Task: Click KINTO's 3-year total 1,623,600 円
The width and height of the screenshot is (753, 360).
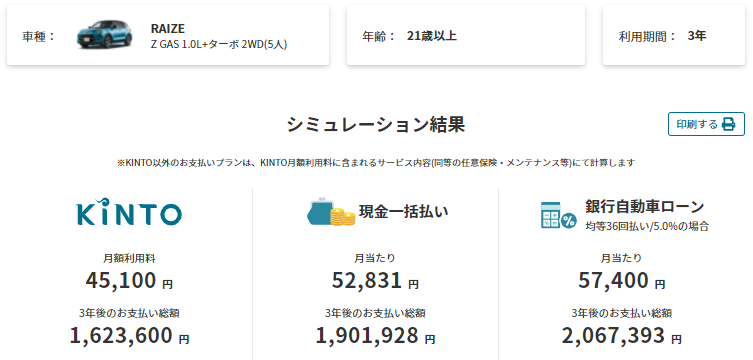Action: pyautogui.click(x=129, y=336)
